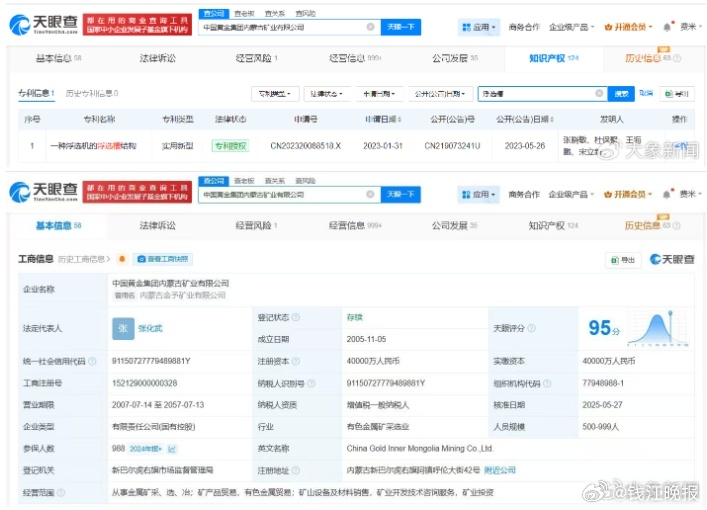Screen dimensions: 707x510
Task: Select 查老板 search mode on patent page
Action: tap(244, 14)
